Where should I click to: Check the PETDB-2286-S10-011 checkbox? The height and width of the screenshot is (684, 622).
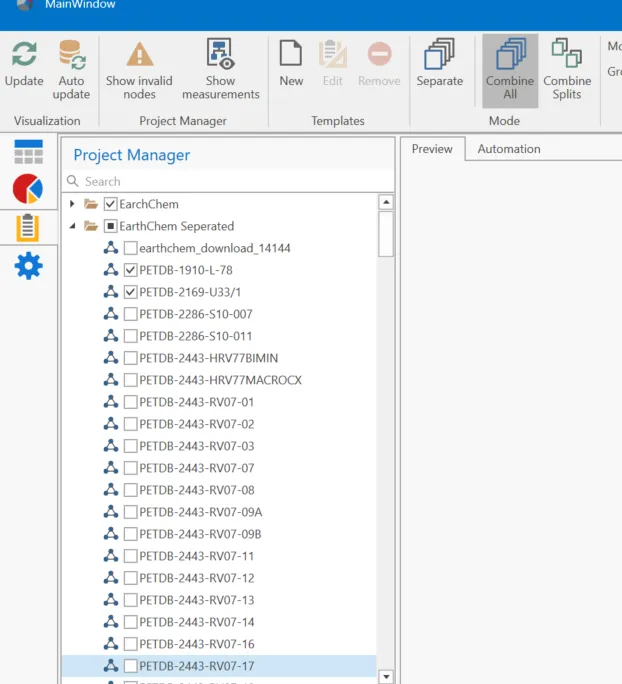point(130,336)
